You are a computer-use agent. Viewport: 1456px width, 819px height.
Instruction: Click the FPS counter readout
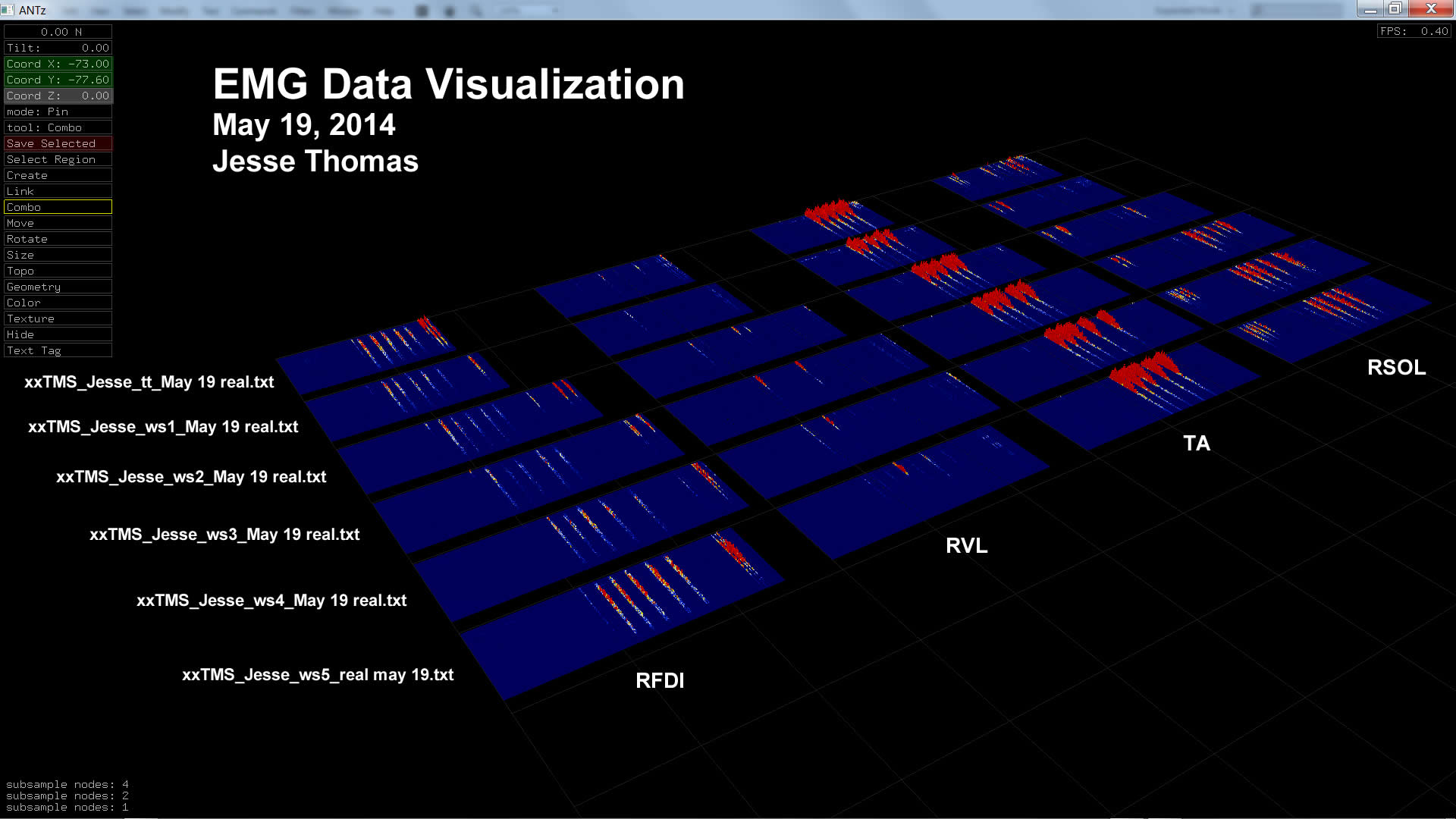click(x=1414, y=31)
